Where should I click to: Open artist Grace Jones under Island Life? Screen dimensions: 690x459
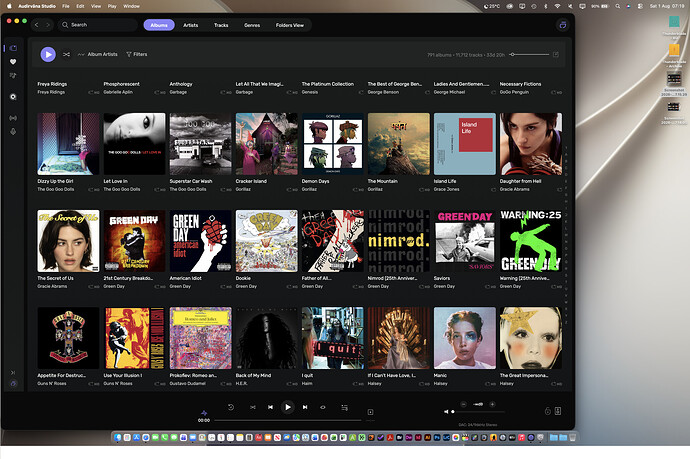point(447,189)
